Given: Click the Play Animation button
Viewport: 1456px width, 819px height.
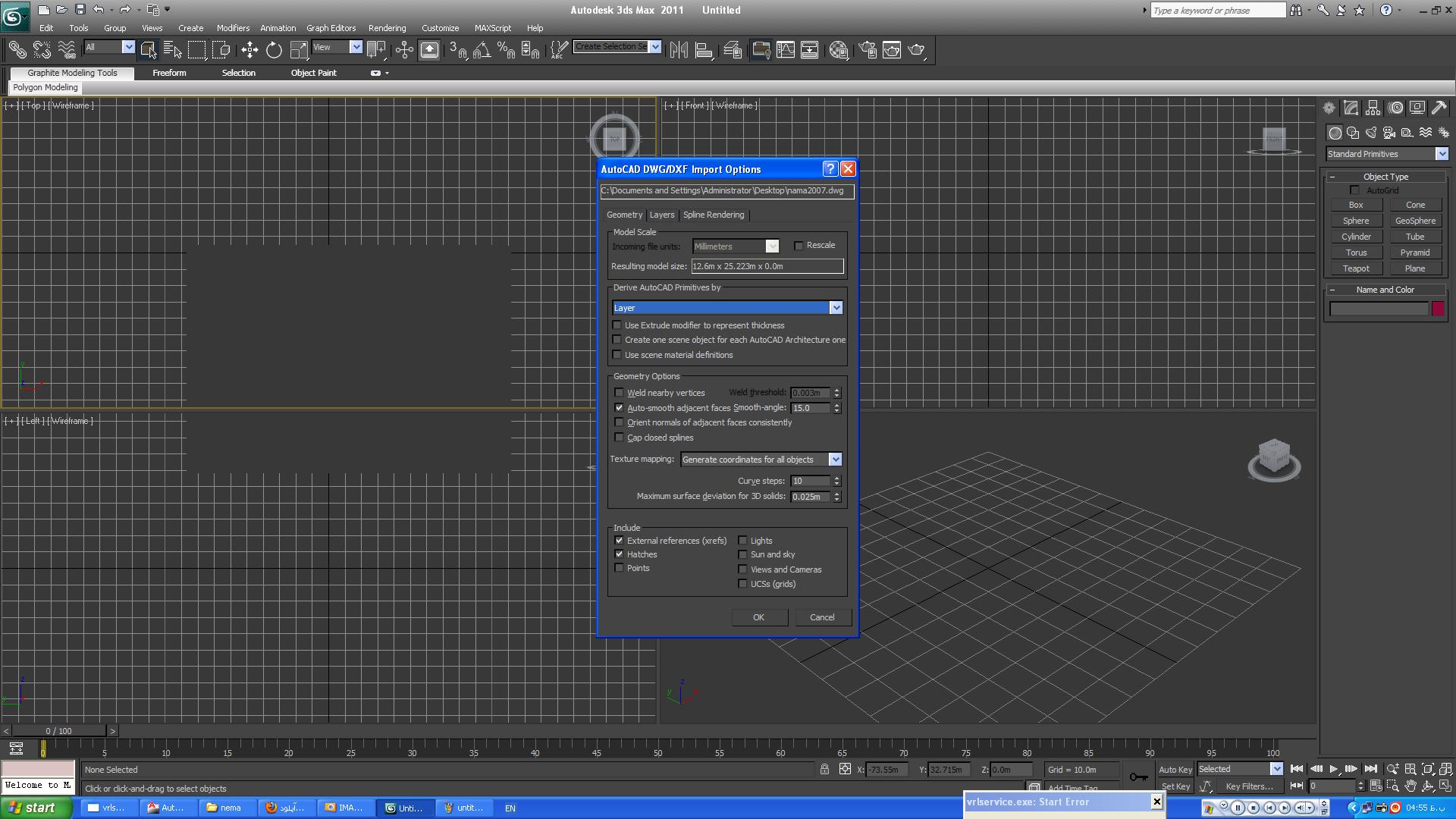Looking at the screenshot, I should (1334, 769).
